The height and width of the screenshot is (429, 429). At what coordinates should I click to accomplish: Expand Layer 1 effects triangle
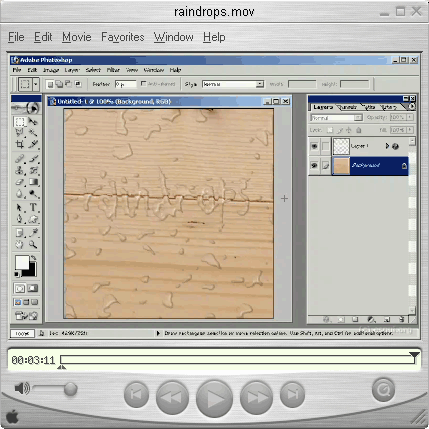pos(387,146)
